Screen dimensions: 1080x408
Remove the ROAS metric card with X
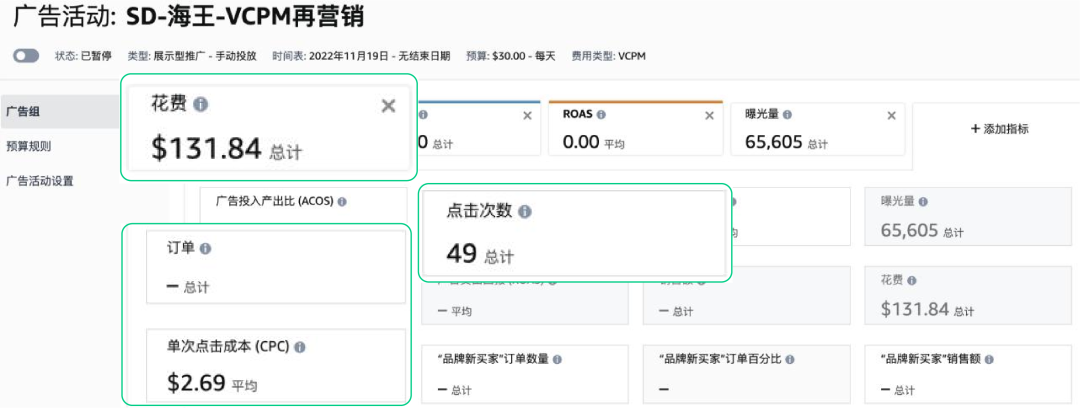709,116
